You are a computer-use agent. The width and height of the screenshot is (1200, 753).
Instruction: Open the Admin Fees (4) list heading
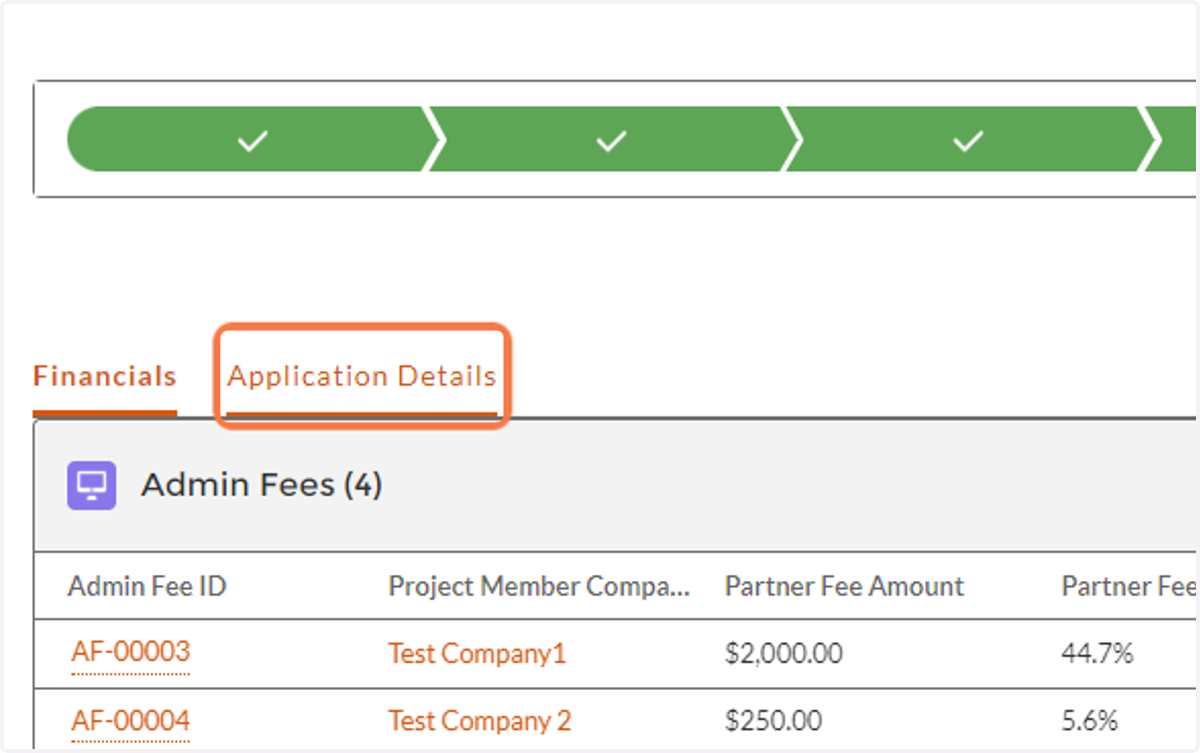tap(261, 485)
